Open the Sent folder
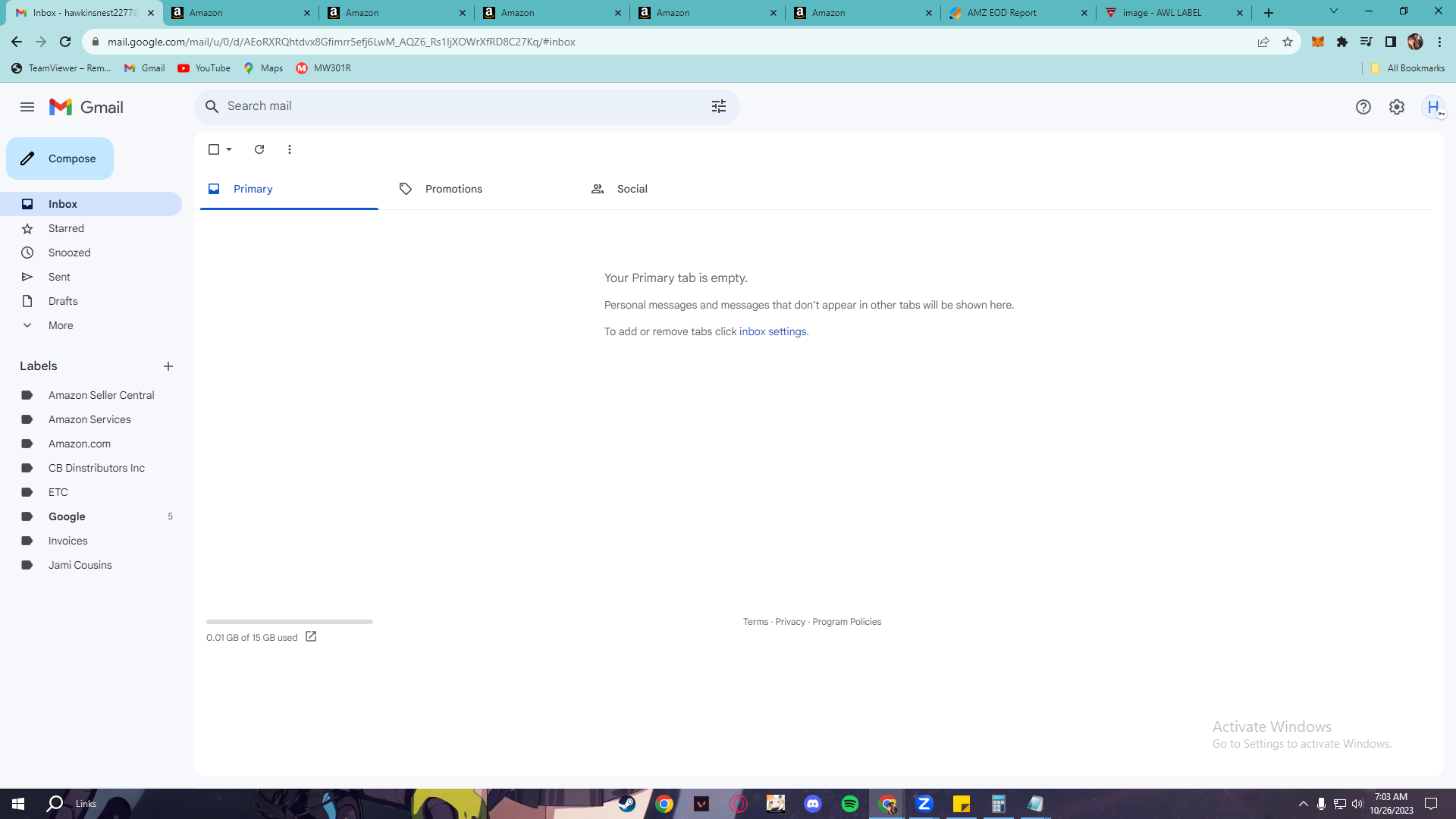This screenshot has height=819, width=1456. coord(91,277)
